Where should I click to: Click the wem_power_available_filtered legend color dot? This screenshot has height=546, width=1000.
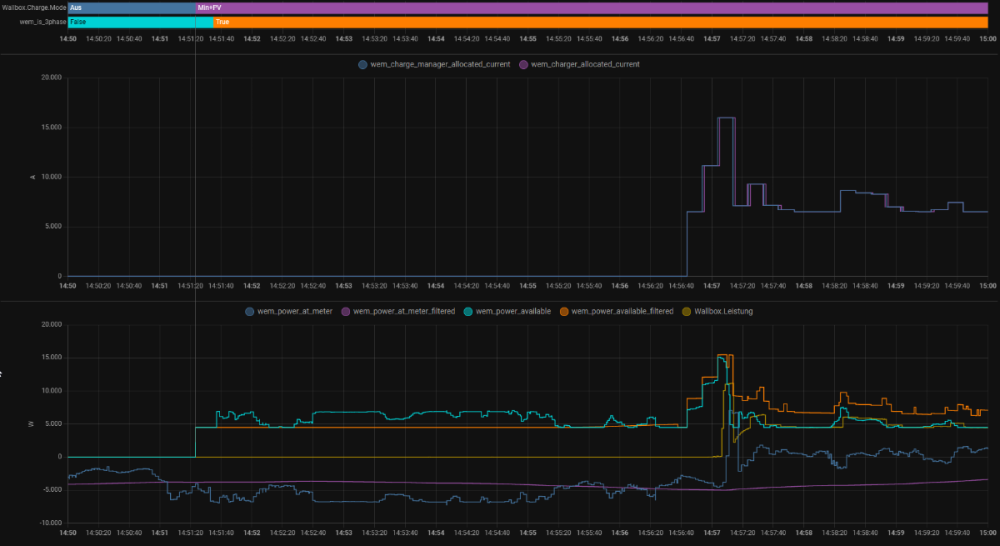coord(565,311)
